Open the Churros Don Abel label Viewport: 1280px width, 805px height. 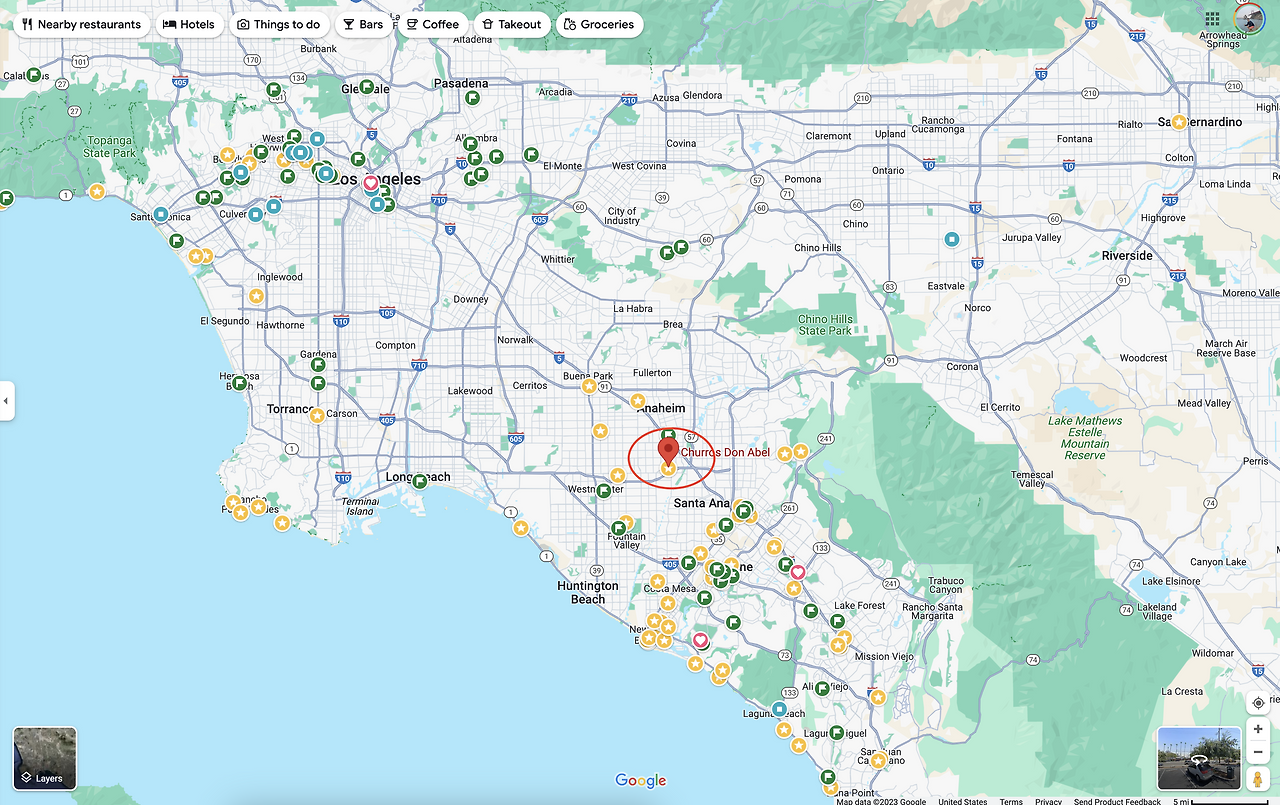tap(726, 452)
